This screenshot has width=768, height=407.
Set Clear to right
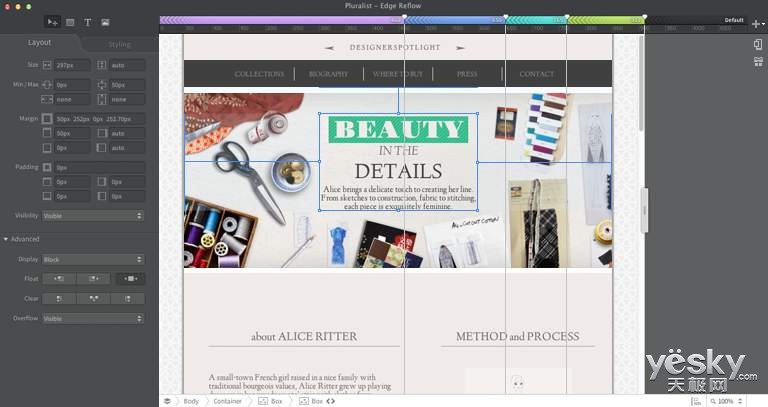pyautogui.click(x=128, y=298)
